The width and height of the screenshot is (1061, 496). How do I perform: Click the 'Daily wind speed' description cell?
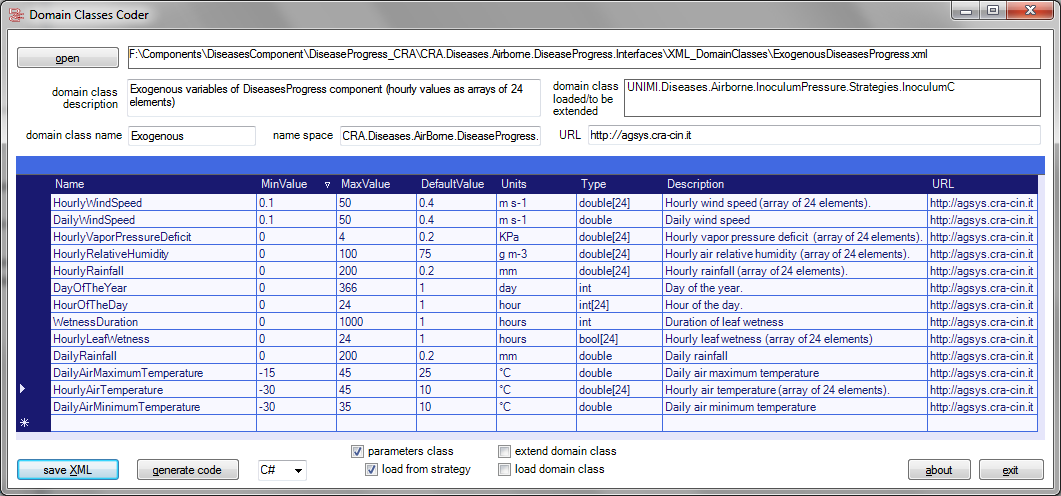795,220
